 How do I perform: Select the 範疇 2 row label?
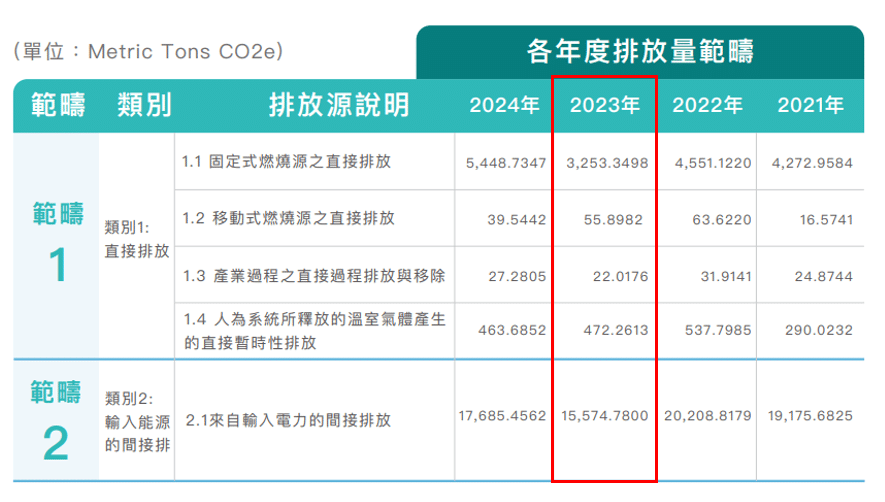click(x=56, y=420)
